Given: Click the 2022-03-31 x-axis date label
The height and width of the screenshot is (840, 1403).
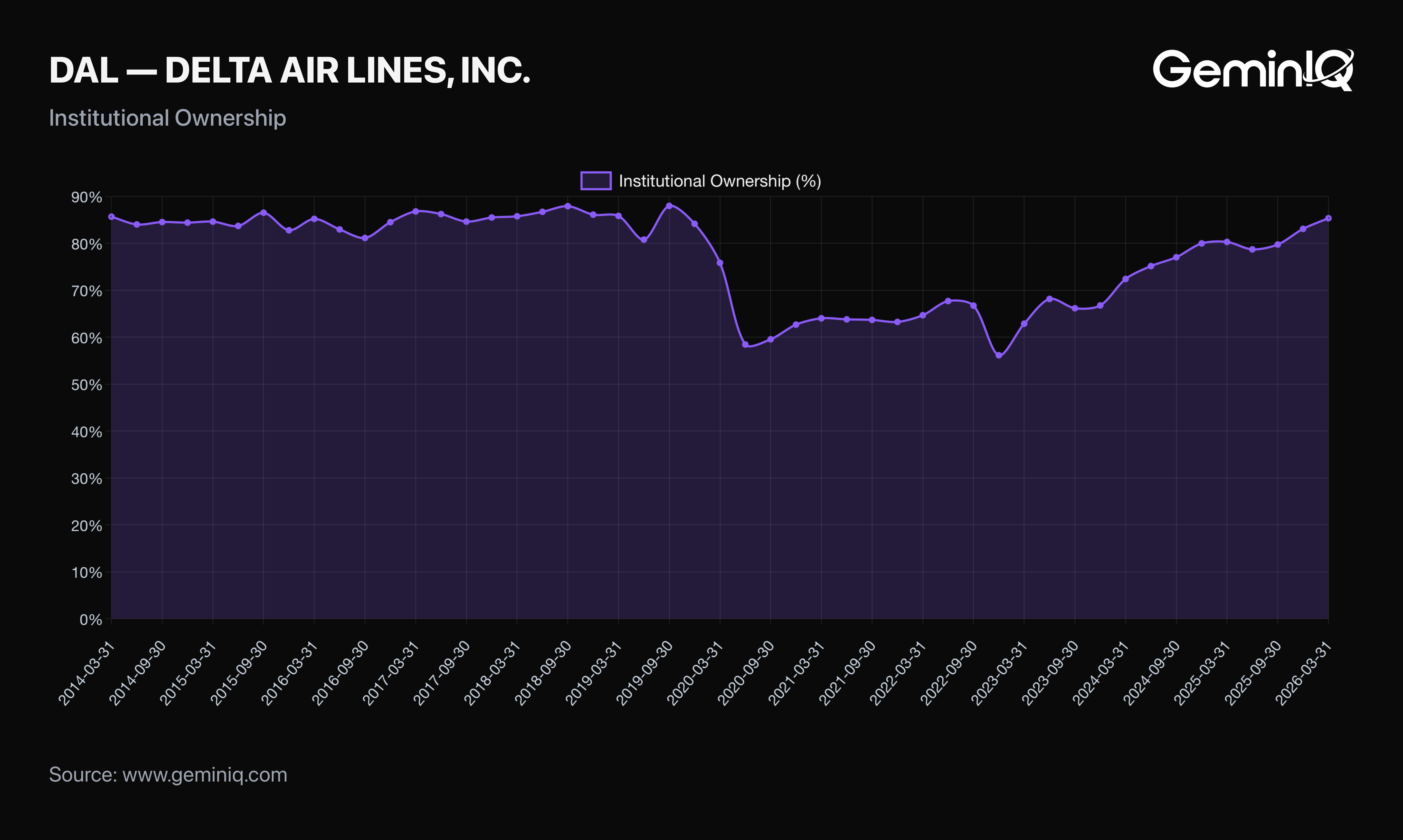Looking at the screenshot, I should tap(898, 673).
